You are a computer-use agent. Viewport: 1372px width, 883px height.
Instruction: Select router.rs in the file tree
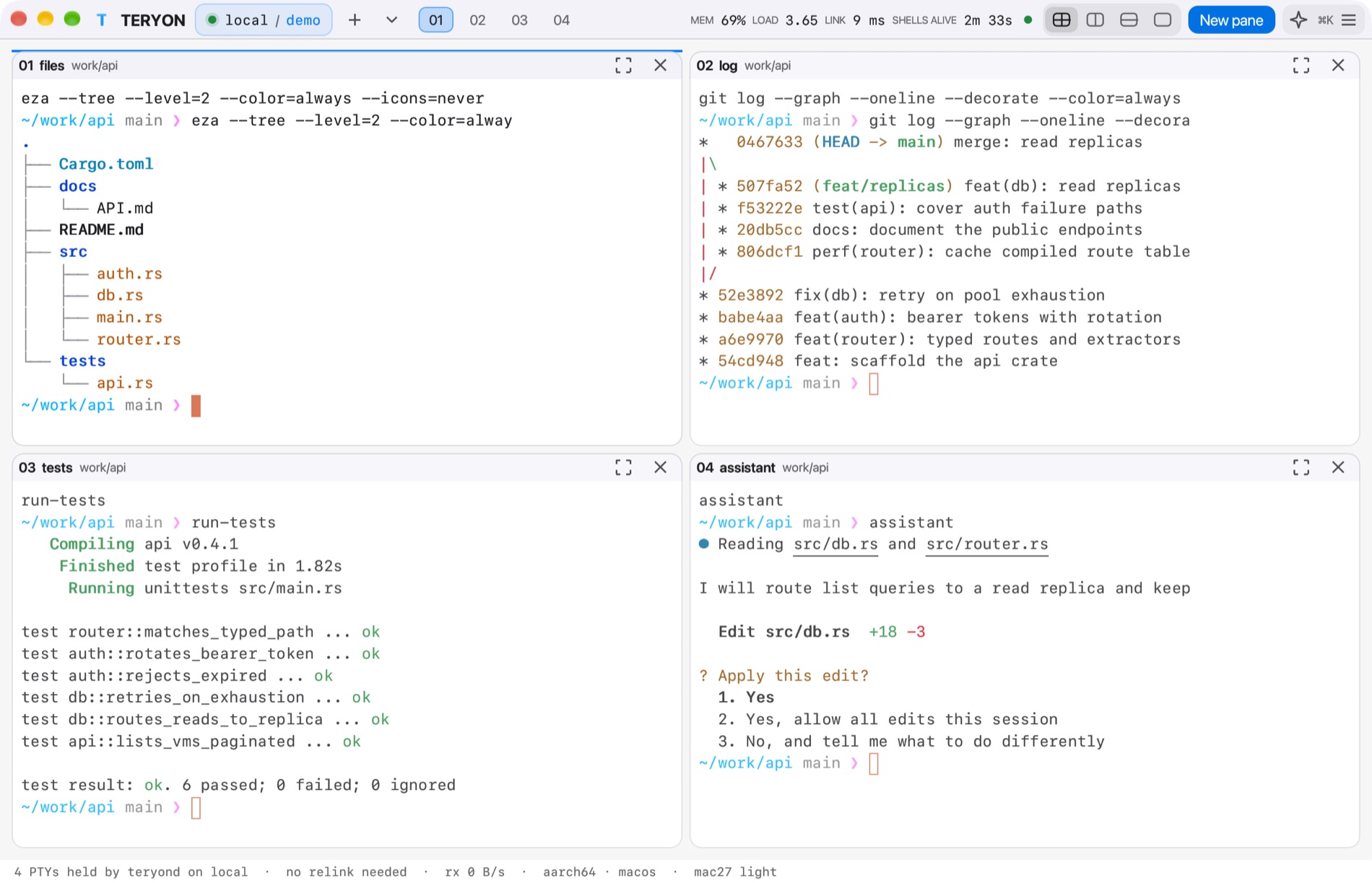tap(139, 339)
